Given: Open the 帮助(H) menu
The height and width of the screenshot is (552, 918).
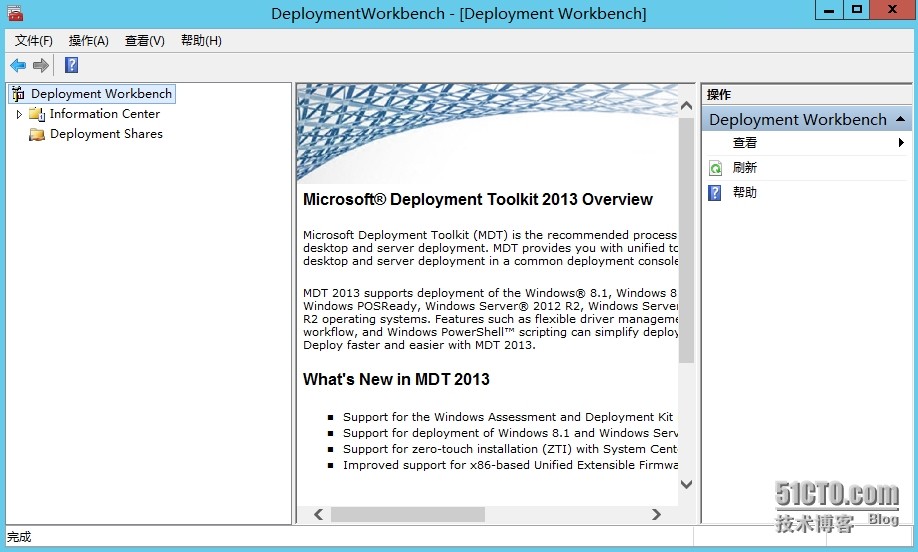Looking at the screenshot, I should click(x=201, y=40).
